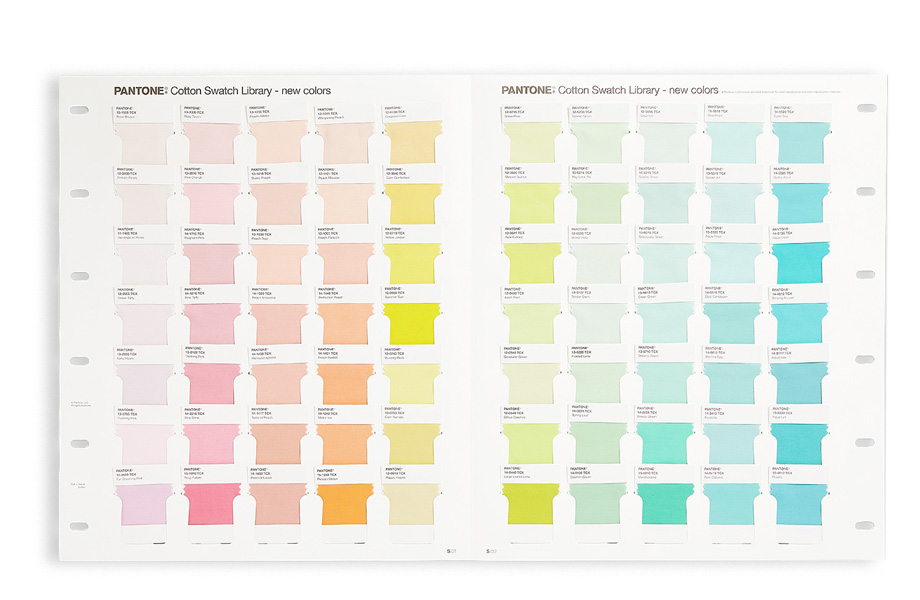
Task: Choose the lavender swatch at bottom-left of left page
Action: (144, 505)
